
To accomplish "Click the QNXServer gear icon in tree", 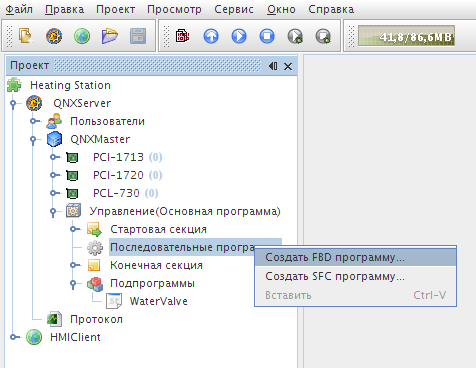I will click(34, 103).
